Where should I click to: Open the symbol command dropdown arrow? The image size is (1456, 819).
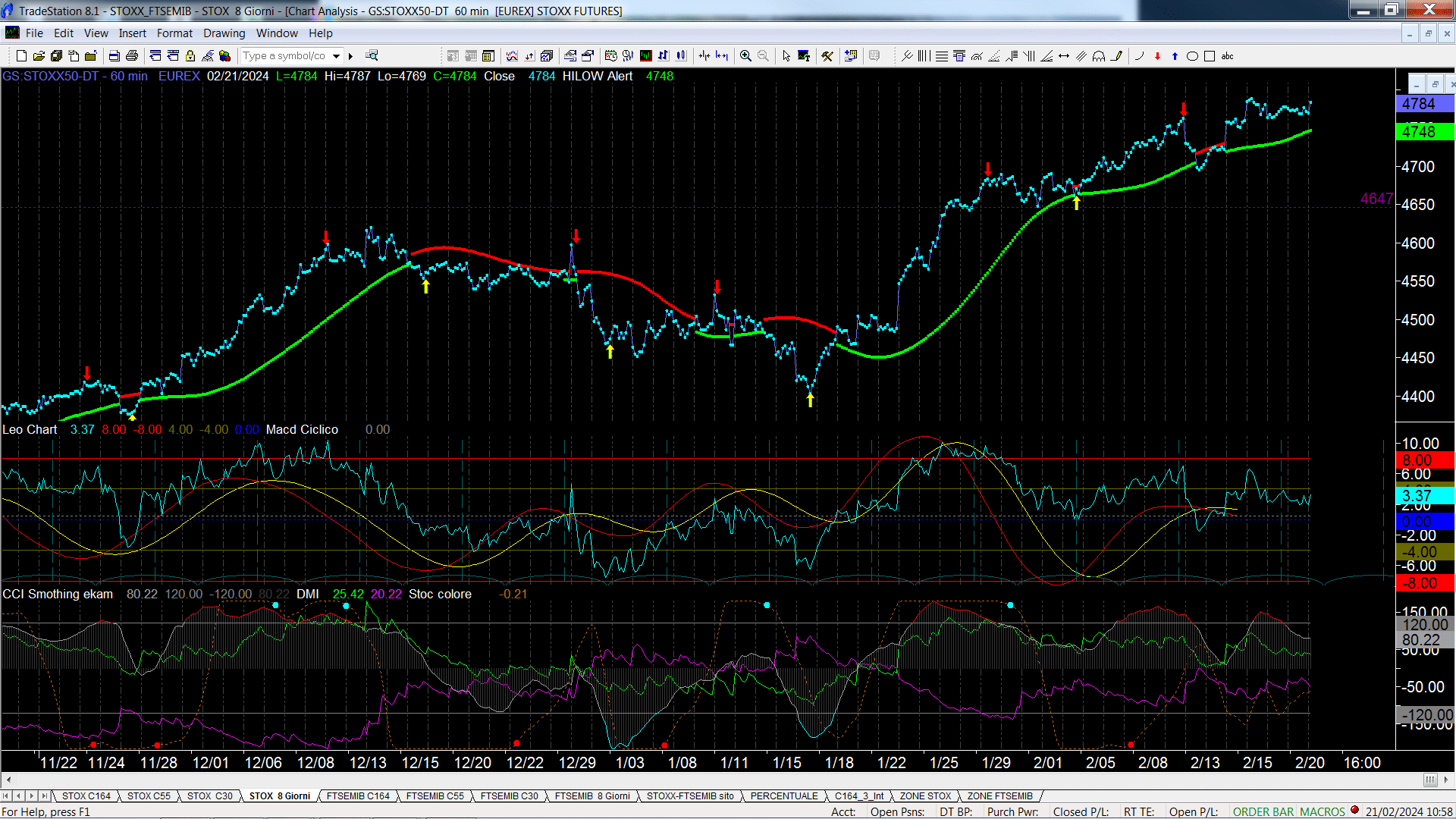click(336, 56)
